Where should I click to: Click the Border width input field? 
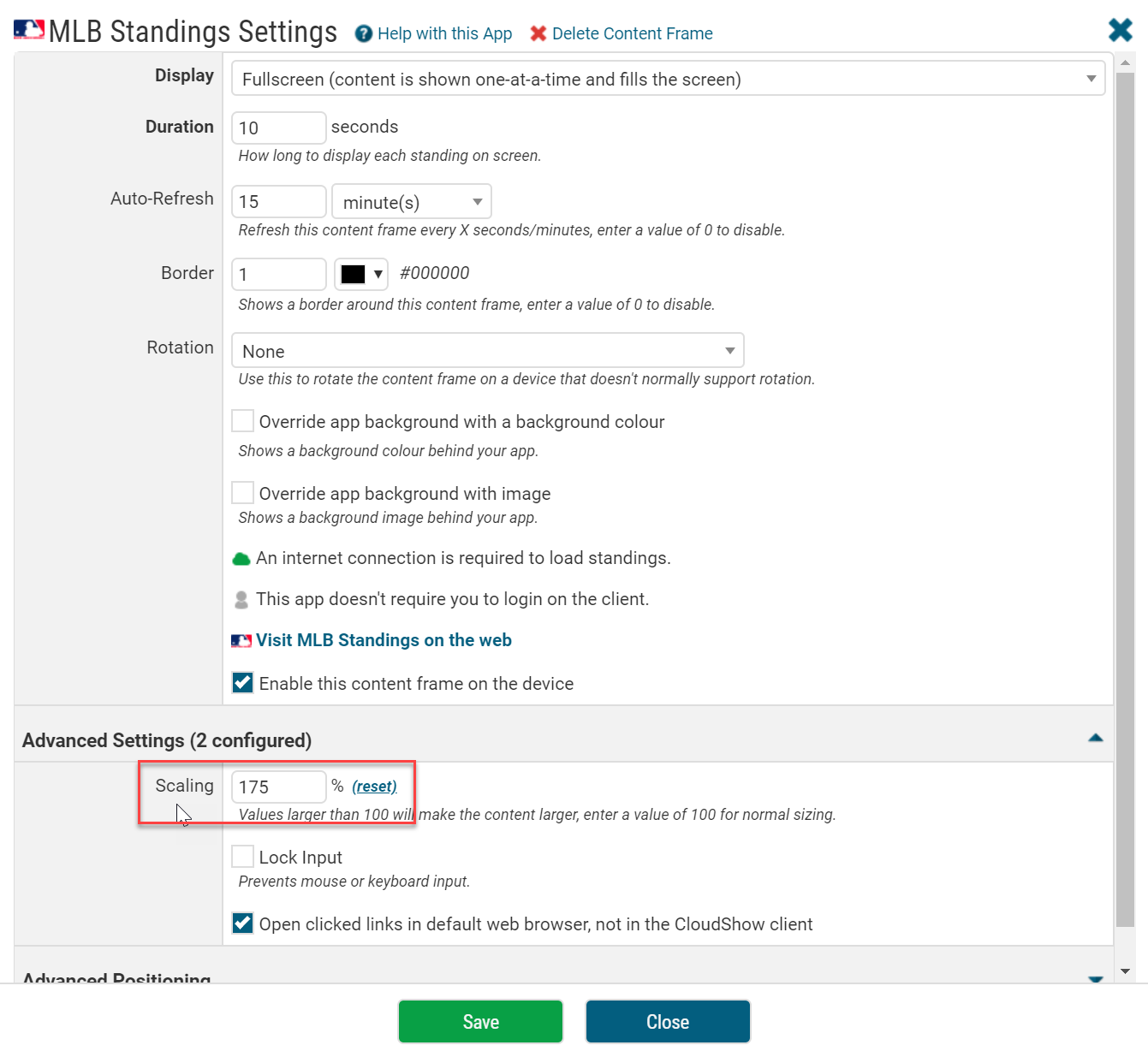point(279,274)
